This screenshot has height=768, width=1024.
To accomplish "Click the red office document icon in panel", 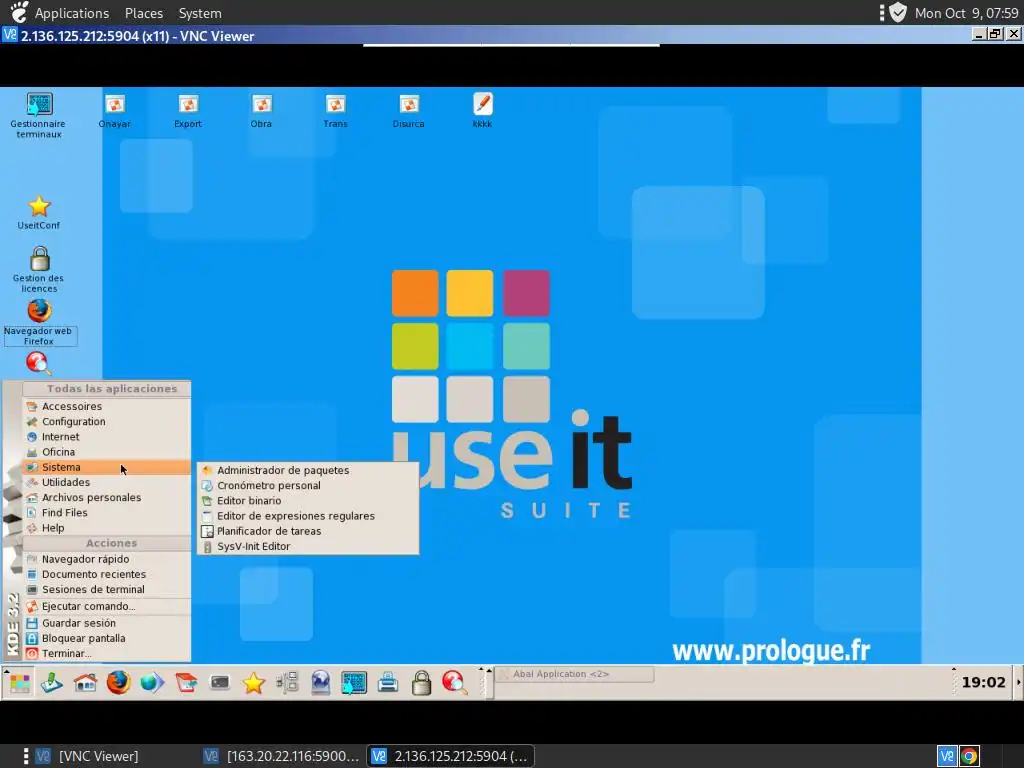I will click(186, 683).
